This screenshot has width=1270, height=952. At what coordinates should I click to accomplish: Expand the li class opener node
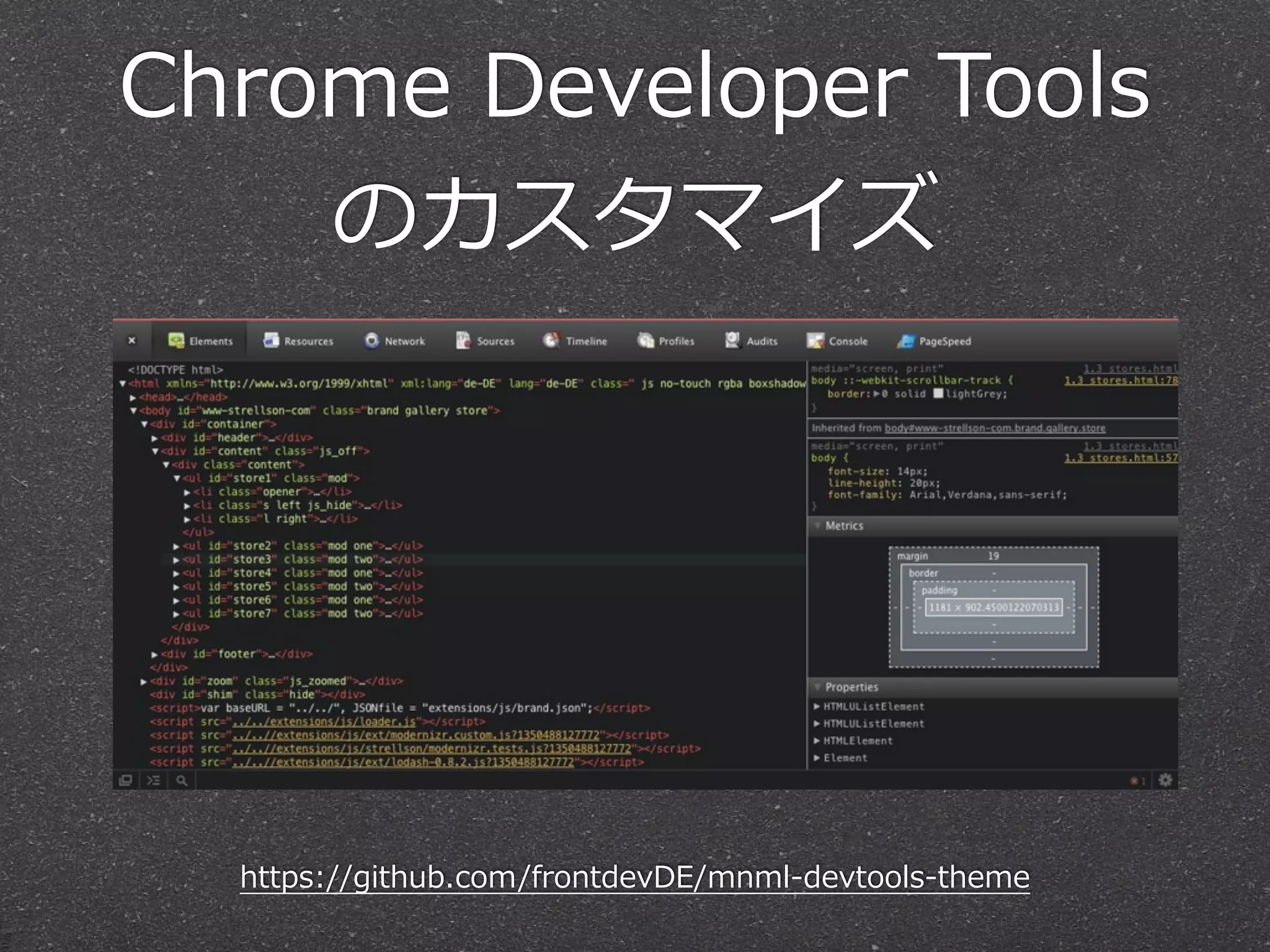187,492
